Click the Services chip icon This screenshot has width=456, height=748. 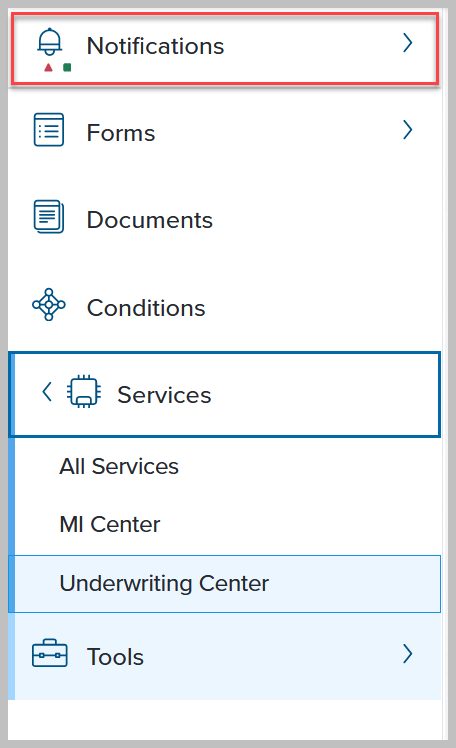click(x=84, y=392)
